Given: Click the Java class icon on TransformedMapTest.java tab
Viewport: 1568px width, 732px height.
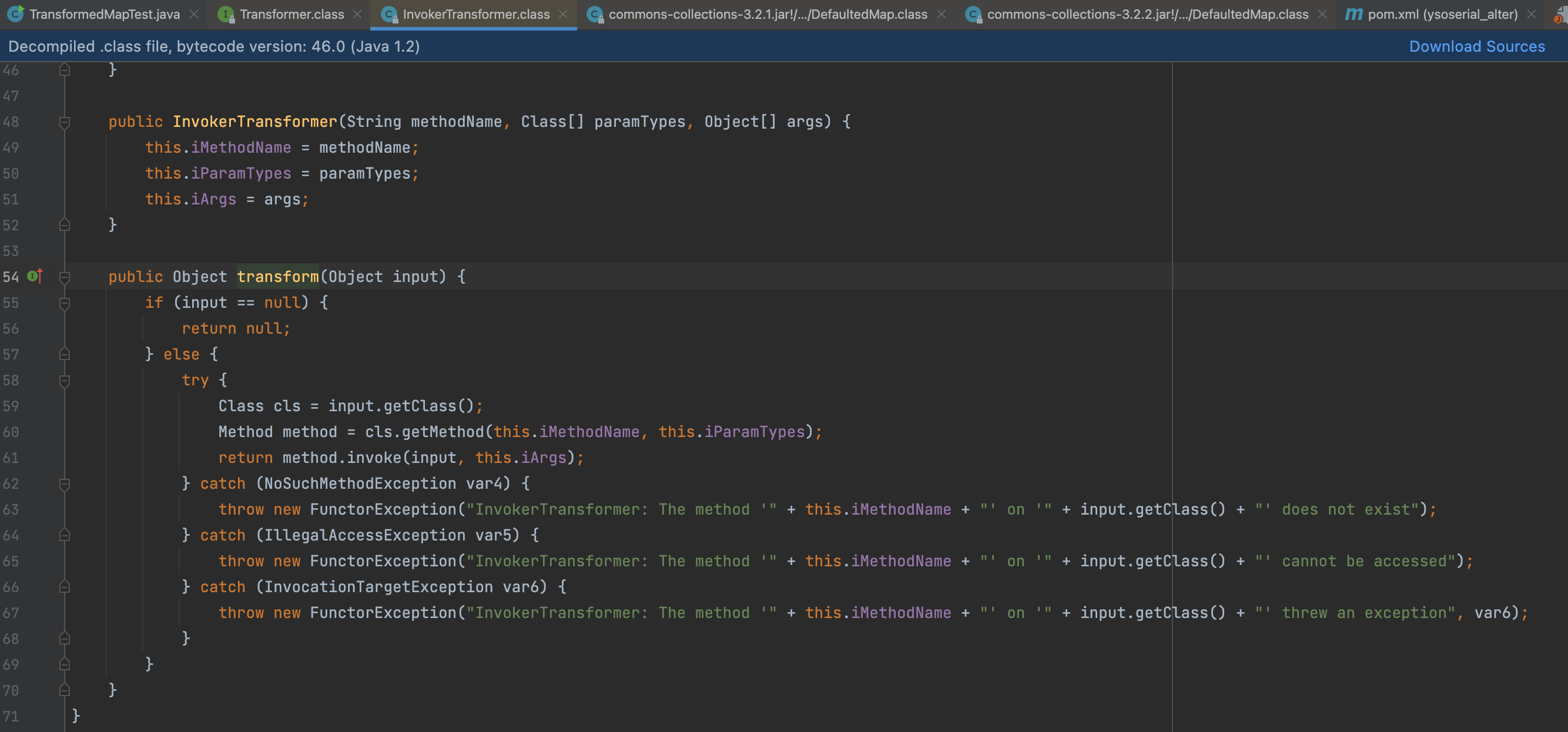Looking at the screenshot, I should coord(16,14).
